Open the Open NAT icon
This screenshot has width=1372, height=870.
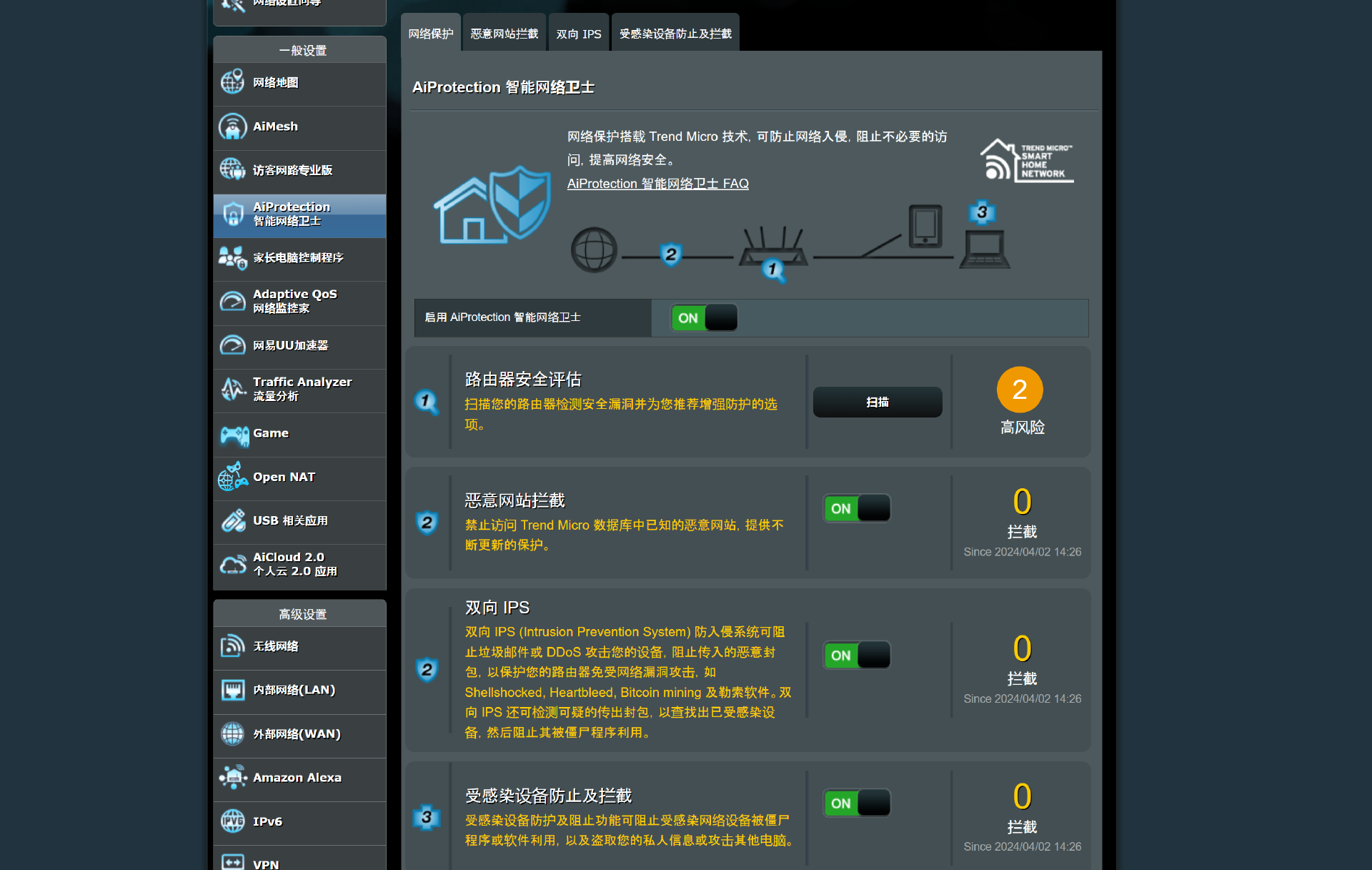click(232, 477)
